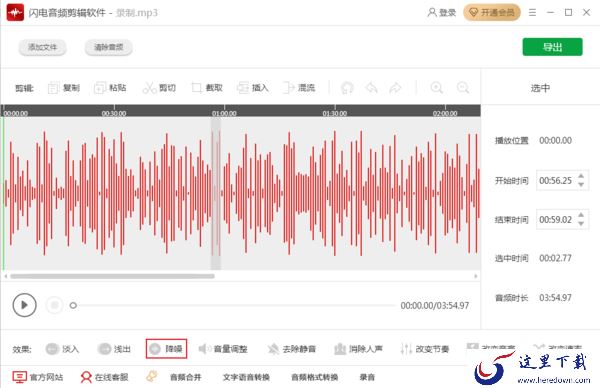Open the 音量调整 volume adjustment effect
The height and width of the screenshot is (388, 600).
223,349
